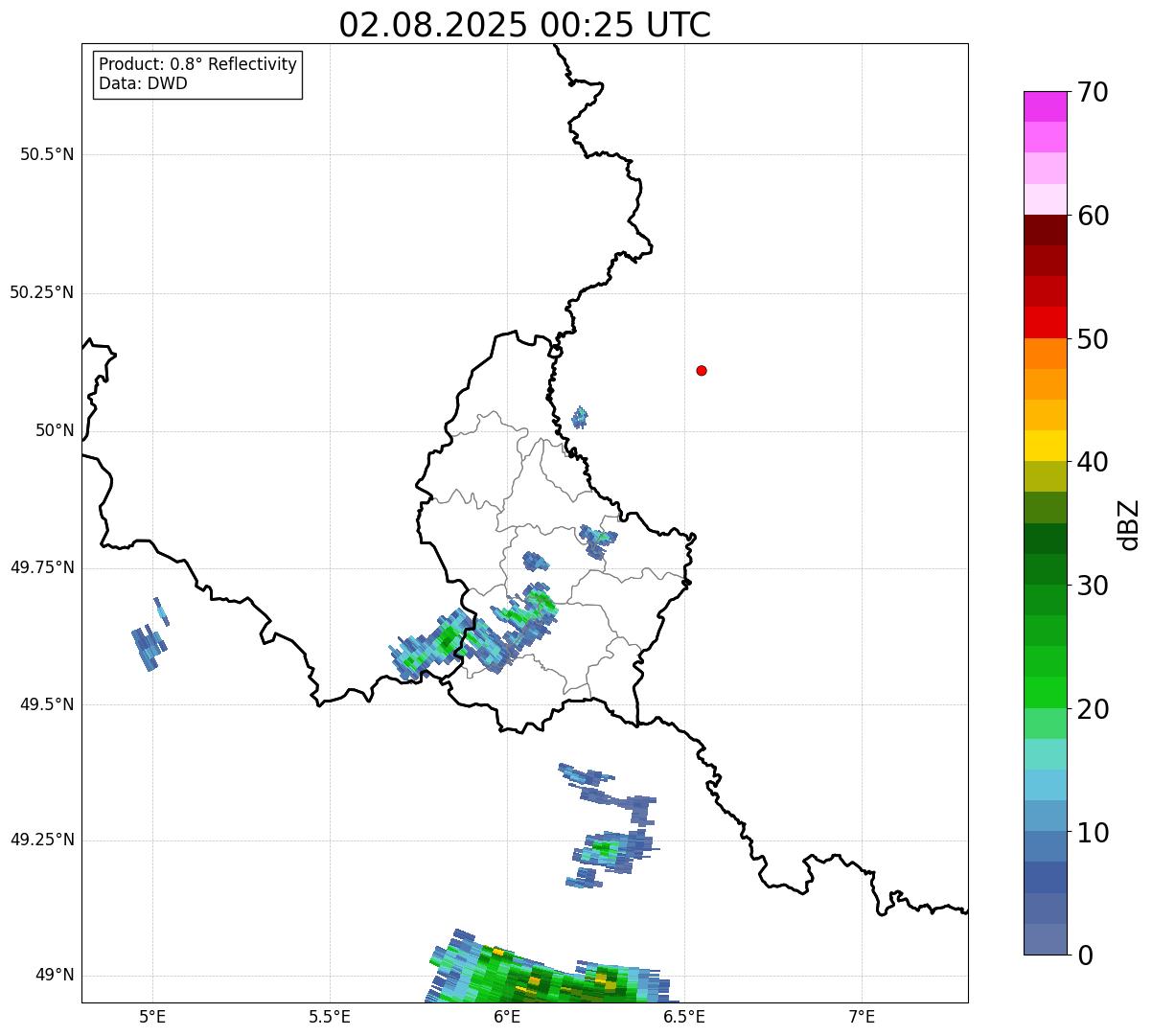
Task: Click the colorbar tick label '70'
Action: point(1093,93)
